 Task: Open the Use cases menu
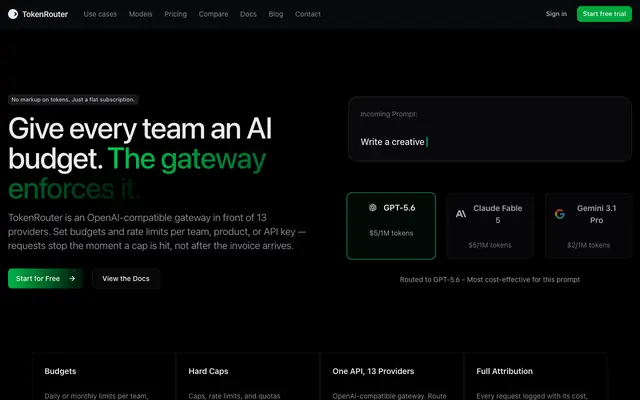coord(100,14)
